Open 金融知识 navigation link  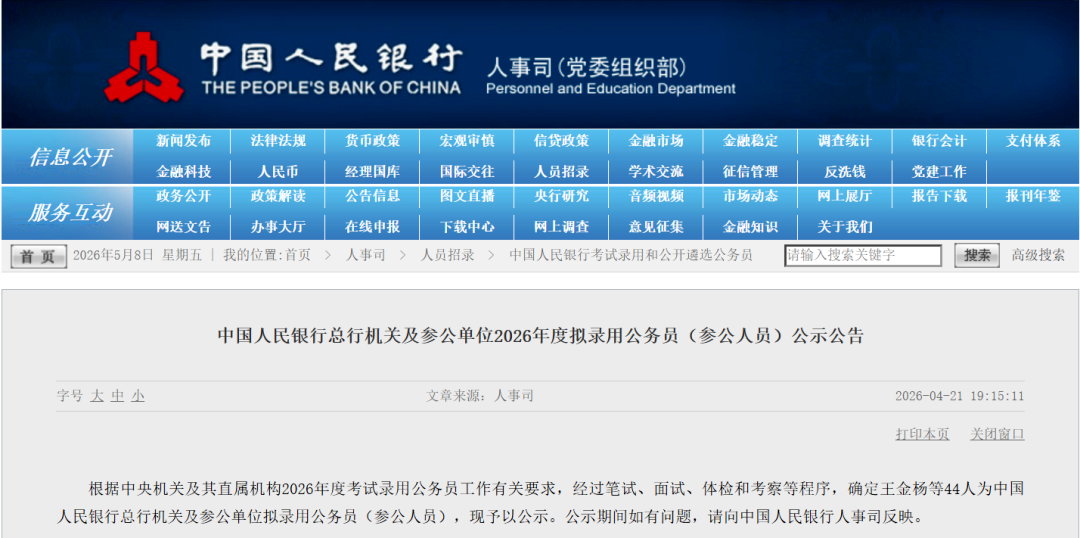click(x=750, y=227)
